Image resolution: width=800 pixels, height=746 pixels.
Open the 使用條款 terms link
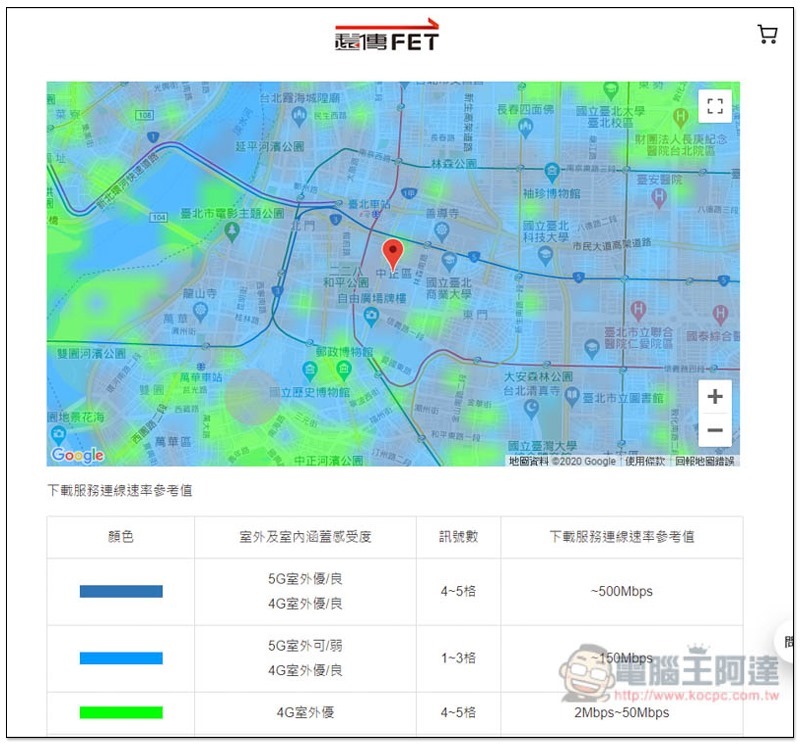[645, 461]
